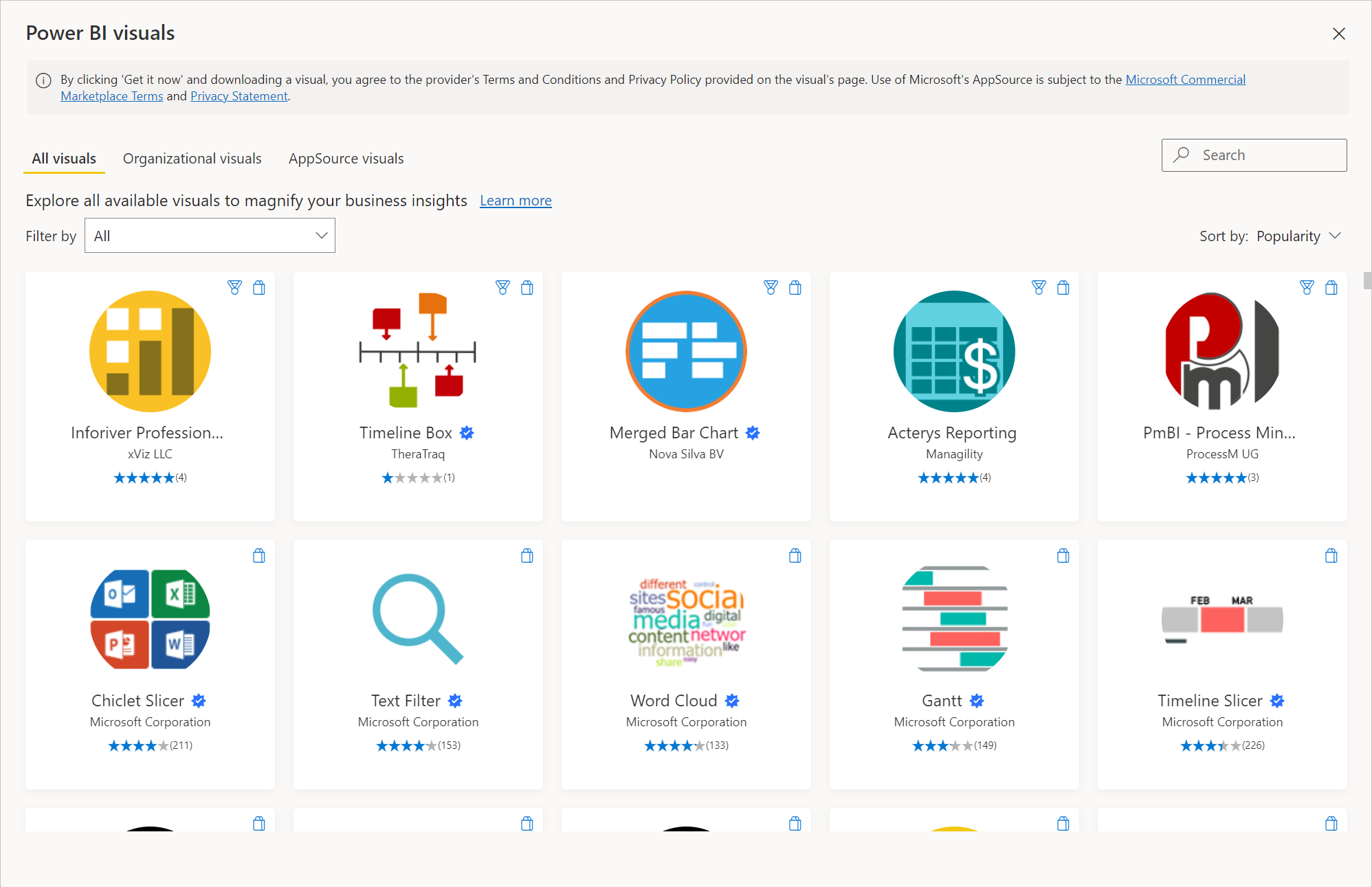The width and height of the screenshot is (1372, 887).
Task: Click the Learn more link
Action: tap(516, 200)
